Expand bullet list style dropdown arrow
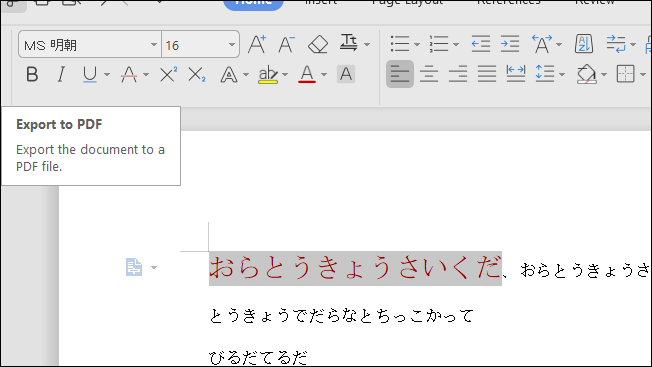 pos(417,44)
